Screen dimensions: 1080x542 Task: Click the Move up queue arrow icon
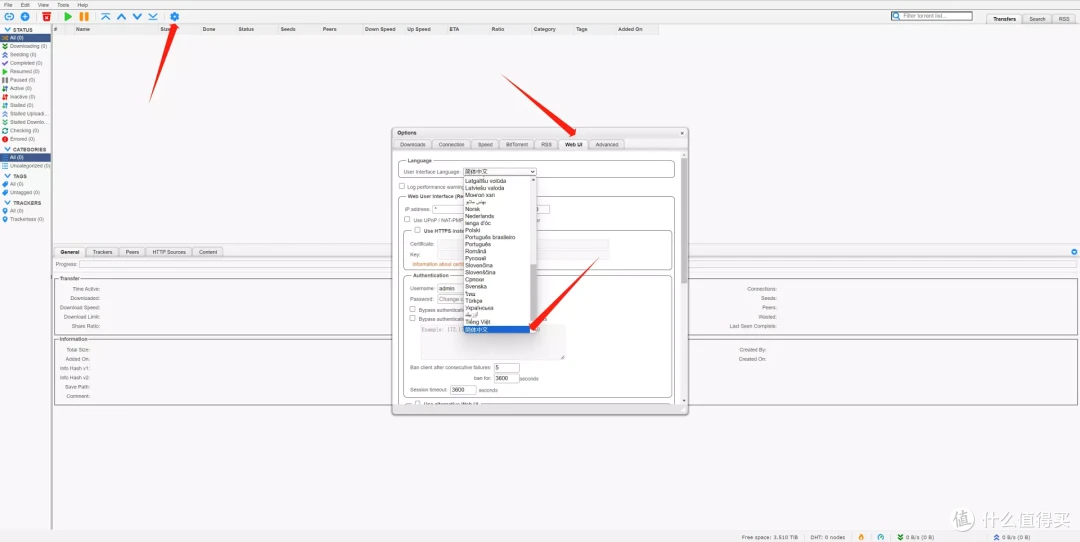point(121,16)
